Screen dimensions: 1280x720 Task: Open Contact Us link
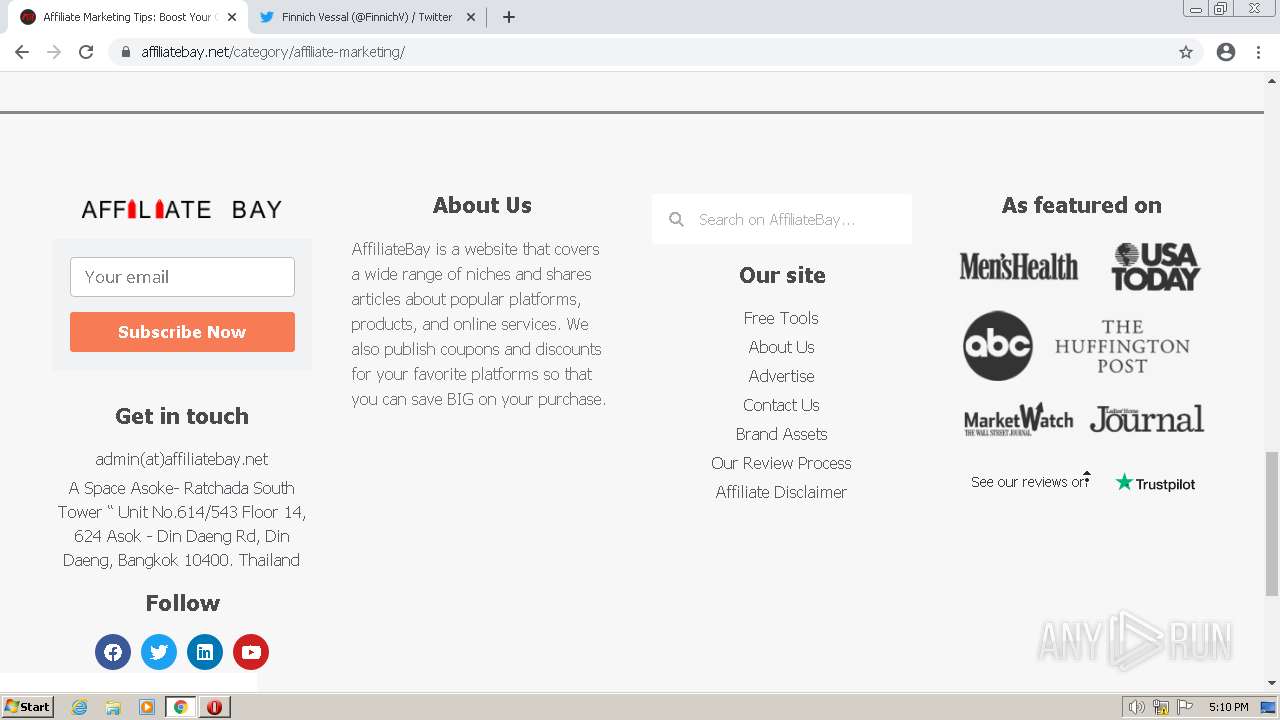pyautogui.click(x=781, y=405)
